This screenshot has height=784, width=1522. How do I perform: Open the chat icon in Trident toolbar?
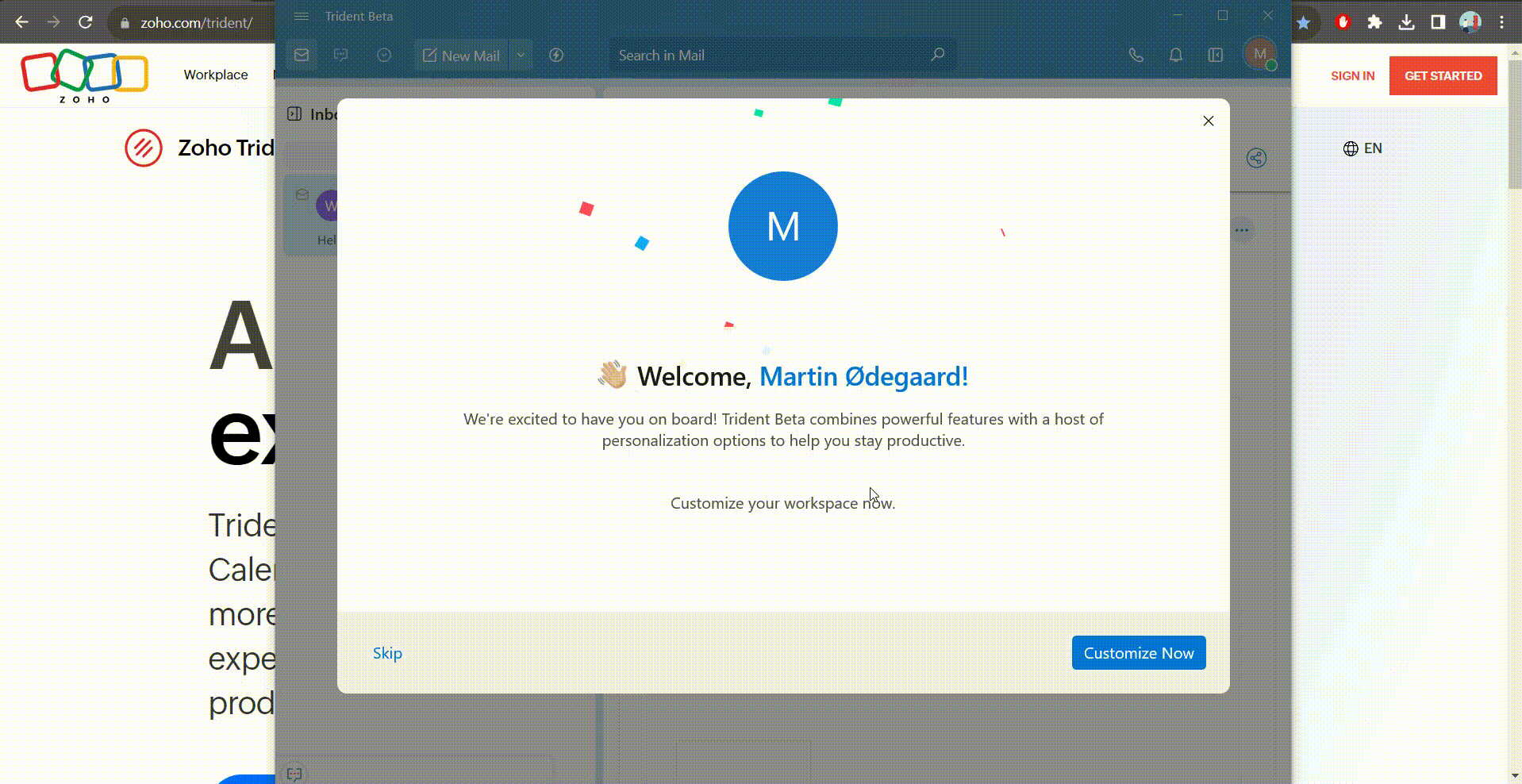pyautogui.click(x=341, y=56)
